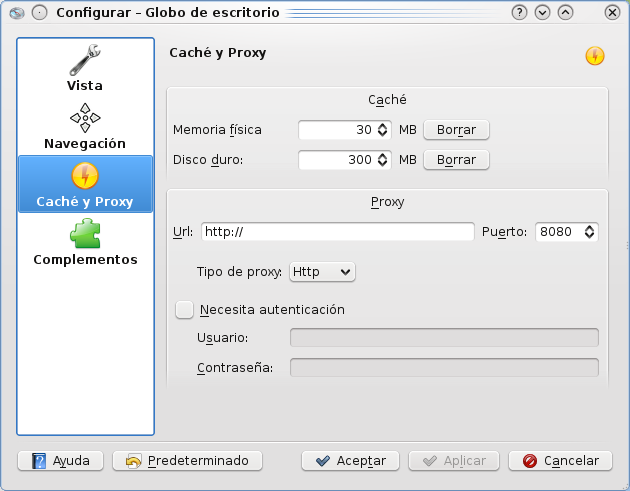Enable Necesita autenticación checkbox
Screen dimensions: 630x491
coord(184,310)
